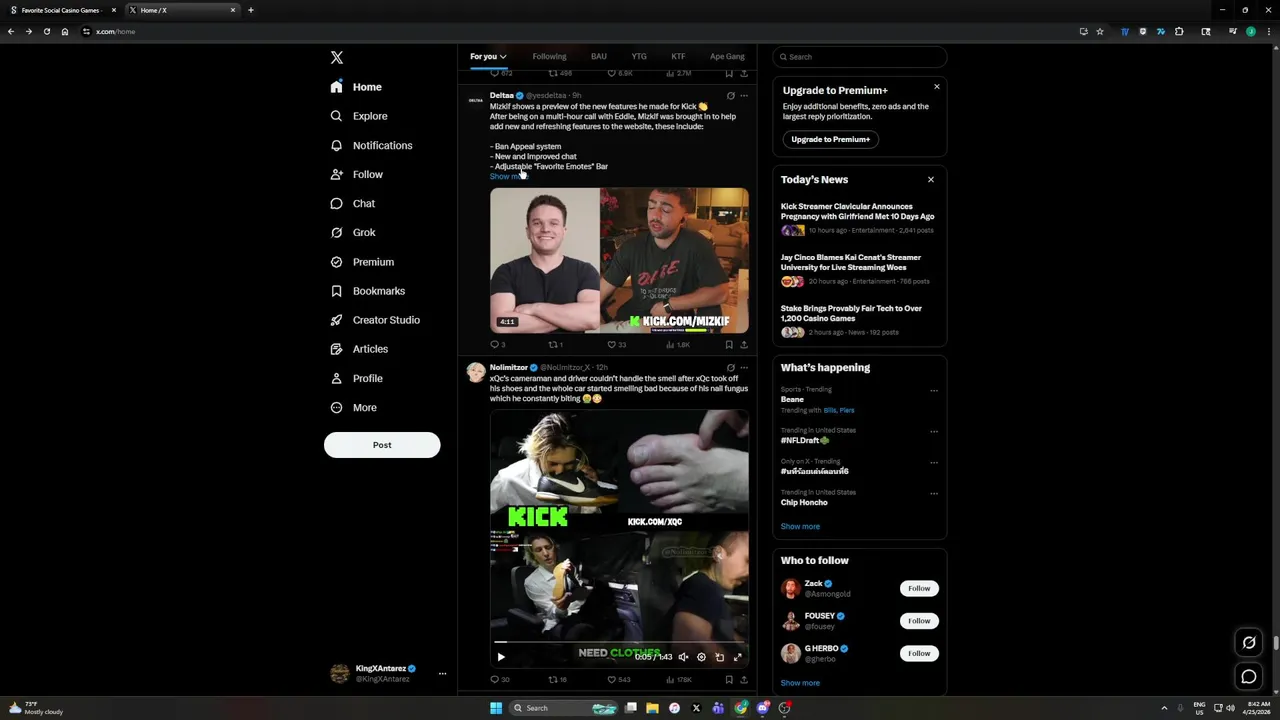This screenshot has height=720, width=1280.
Task: Toggle picture-in-picture on the xQc video
Action: coord(719,657)
